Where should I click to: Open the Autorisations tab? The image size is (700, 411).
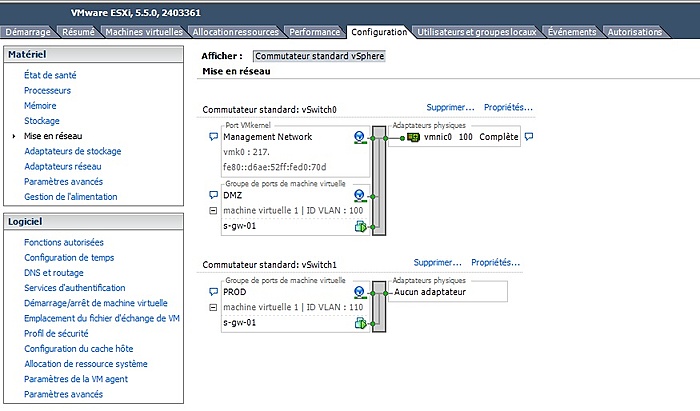click(635, 32)
